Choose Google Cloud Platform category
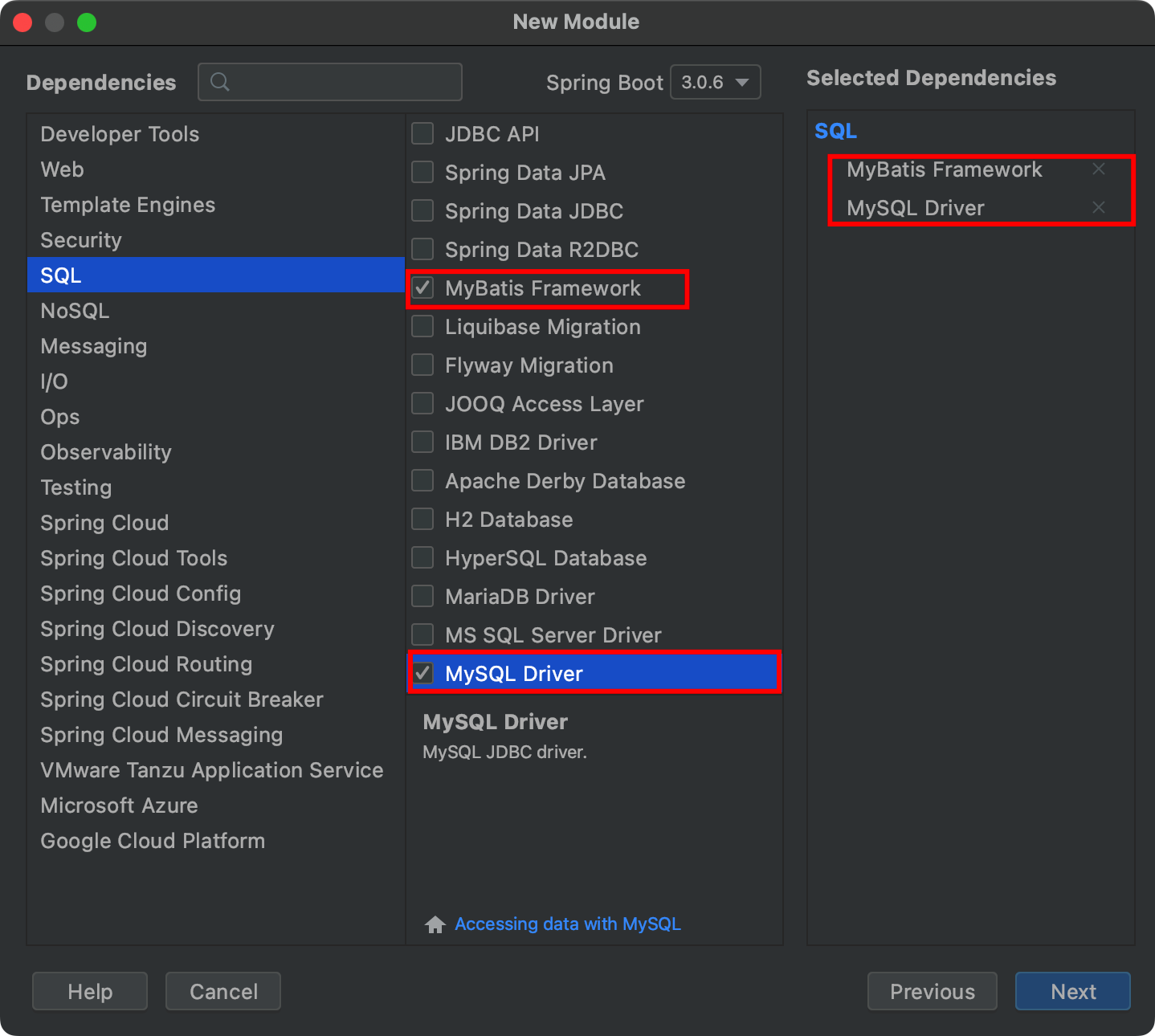 [215, 841]
